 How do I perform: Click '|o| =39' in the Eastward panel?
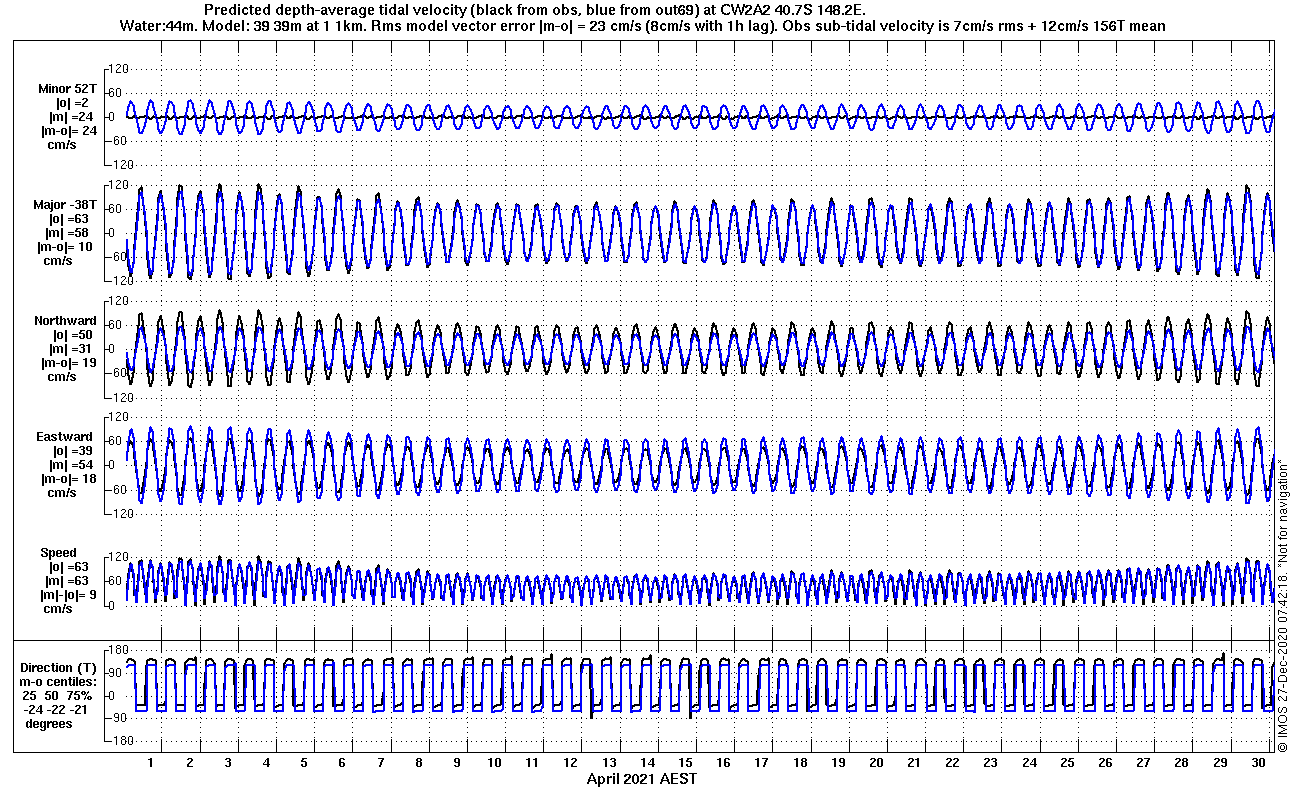coord(71,451)
